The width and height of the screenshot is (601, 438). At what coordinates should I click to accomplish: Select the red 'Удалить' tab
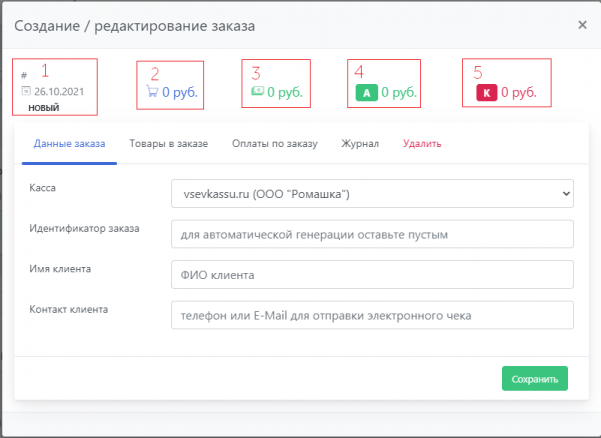click(x=422, y=144)
